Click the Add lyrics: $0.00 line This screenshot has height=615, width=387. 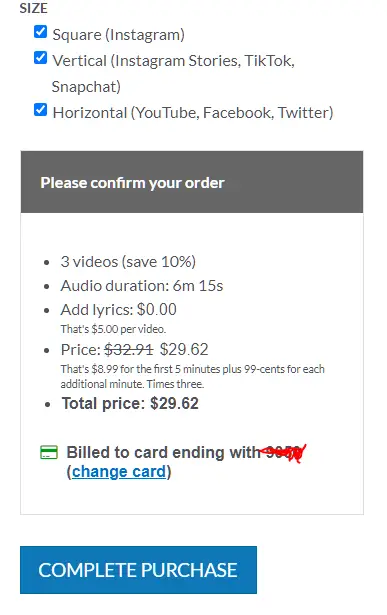click(118, 309)
